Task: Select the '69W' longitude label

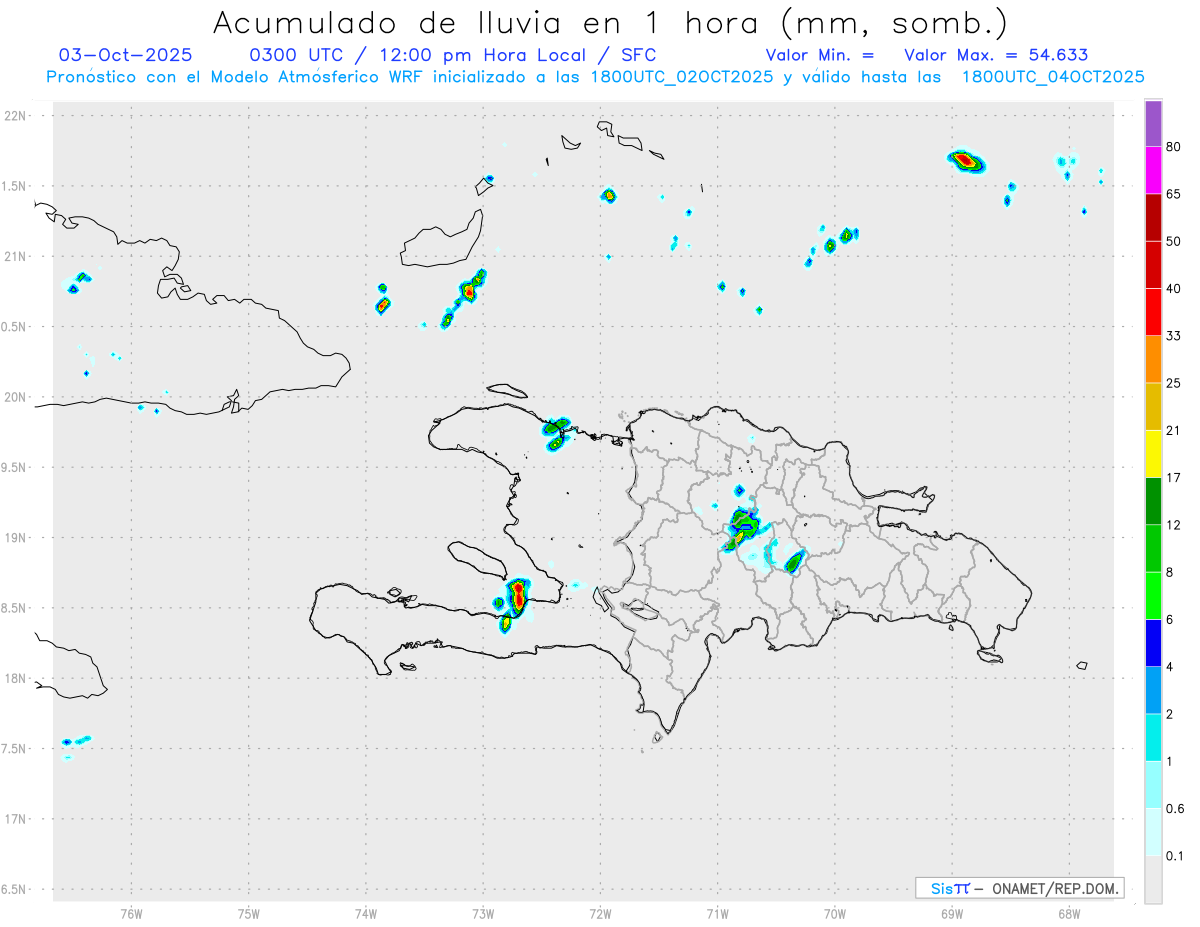Action: pyautogui.click(x=951, y=913)
